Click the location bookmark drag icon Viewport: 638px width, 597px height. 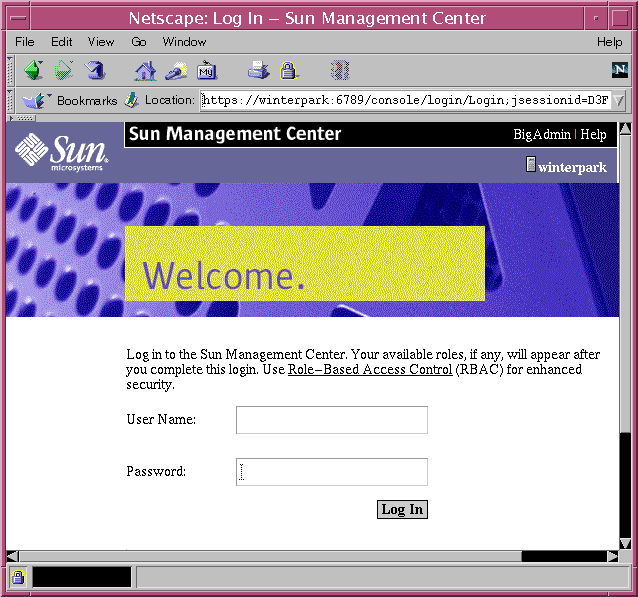click(x=131, y=100)
